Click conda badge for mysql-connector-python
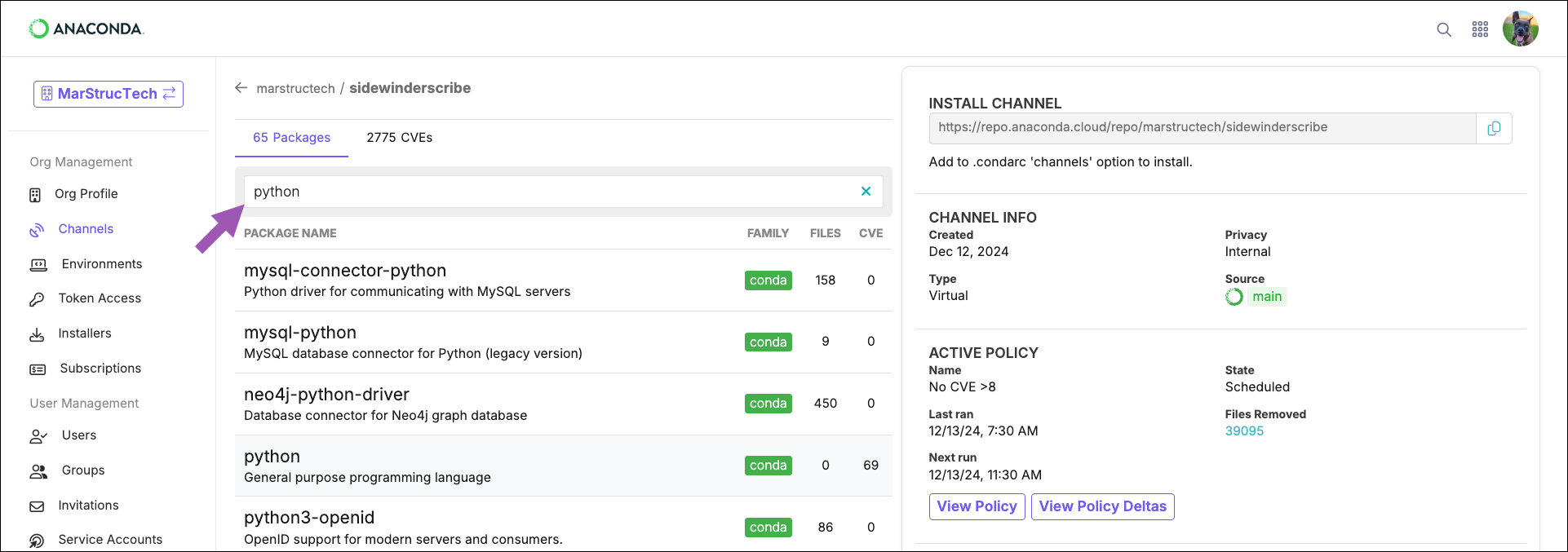 click(x=768, y=280)
